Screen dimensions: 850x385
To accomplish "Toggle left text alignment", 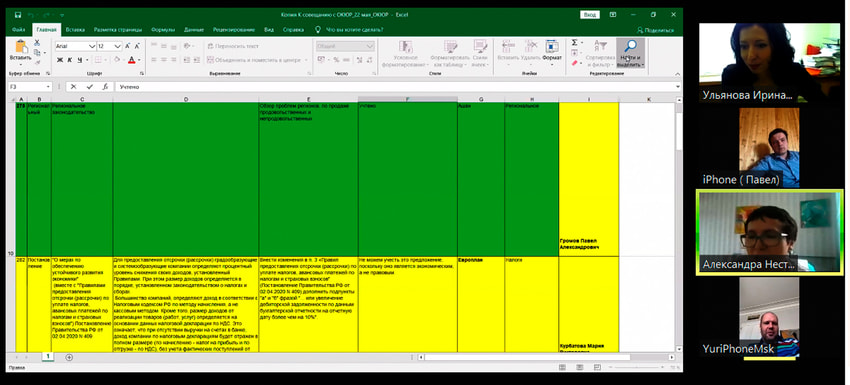I will point(153,60).
